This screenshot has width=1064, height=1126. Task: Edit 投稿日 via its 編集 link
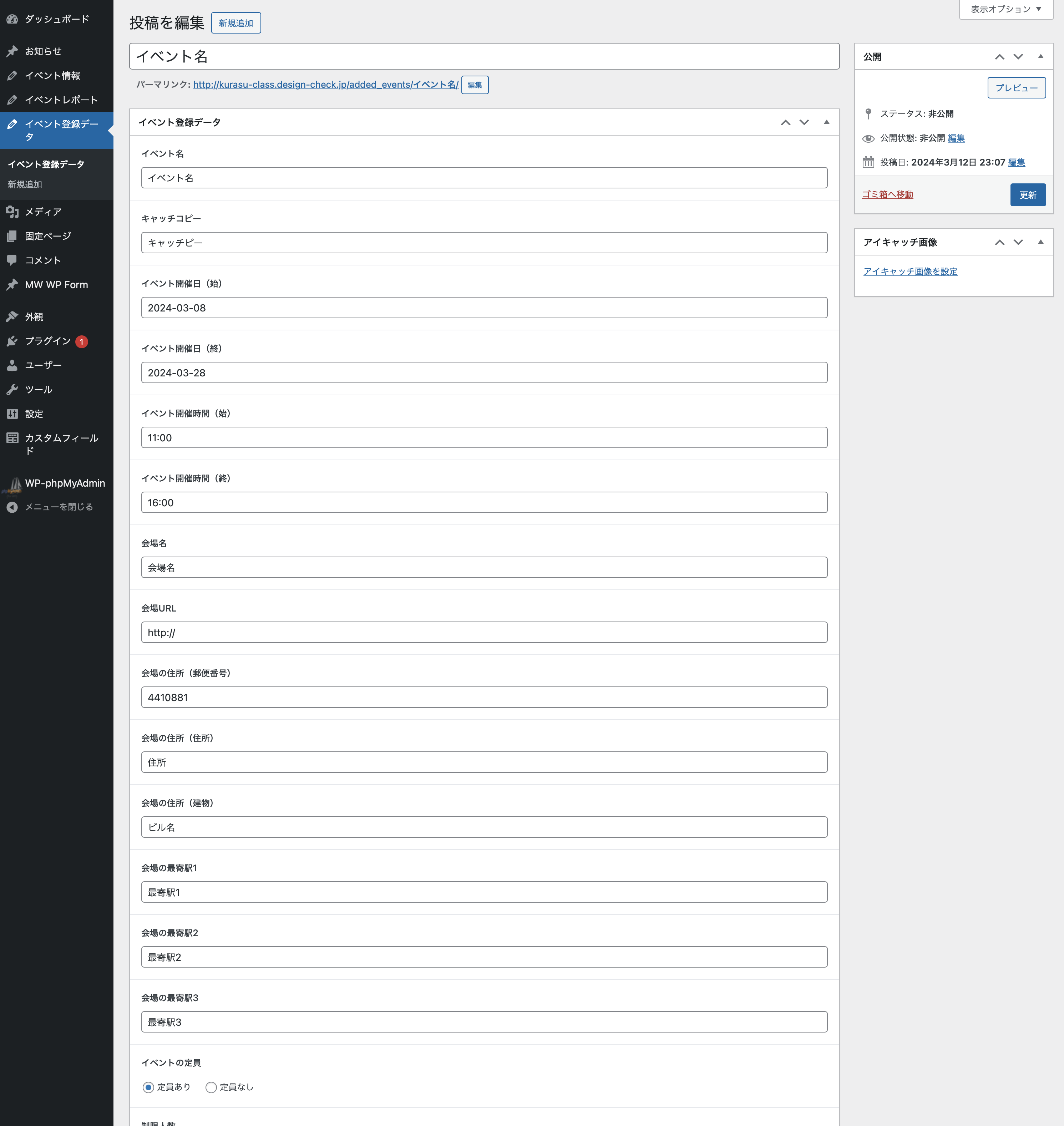point(1016,163)
